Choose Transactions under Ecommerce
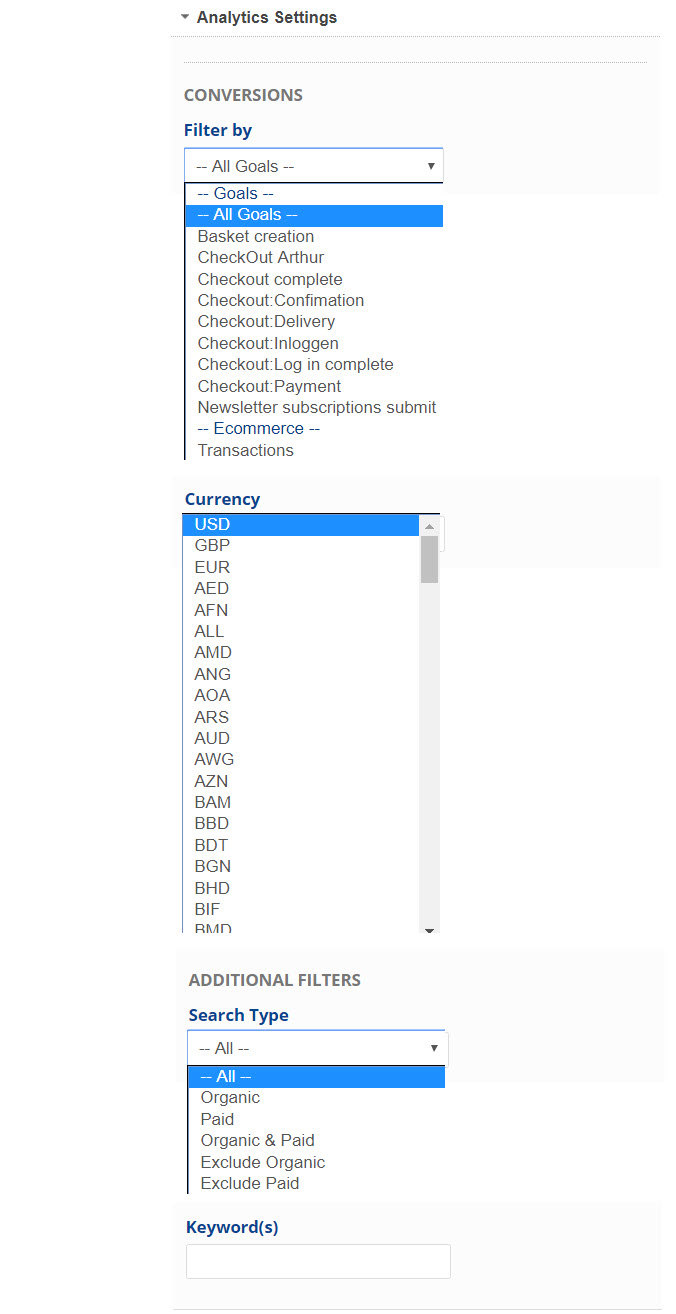This screenshot has width=676, height=1314. 246,450
